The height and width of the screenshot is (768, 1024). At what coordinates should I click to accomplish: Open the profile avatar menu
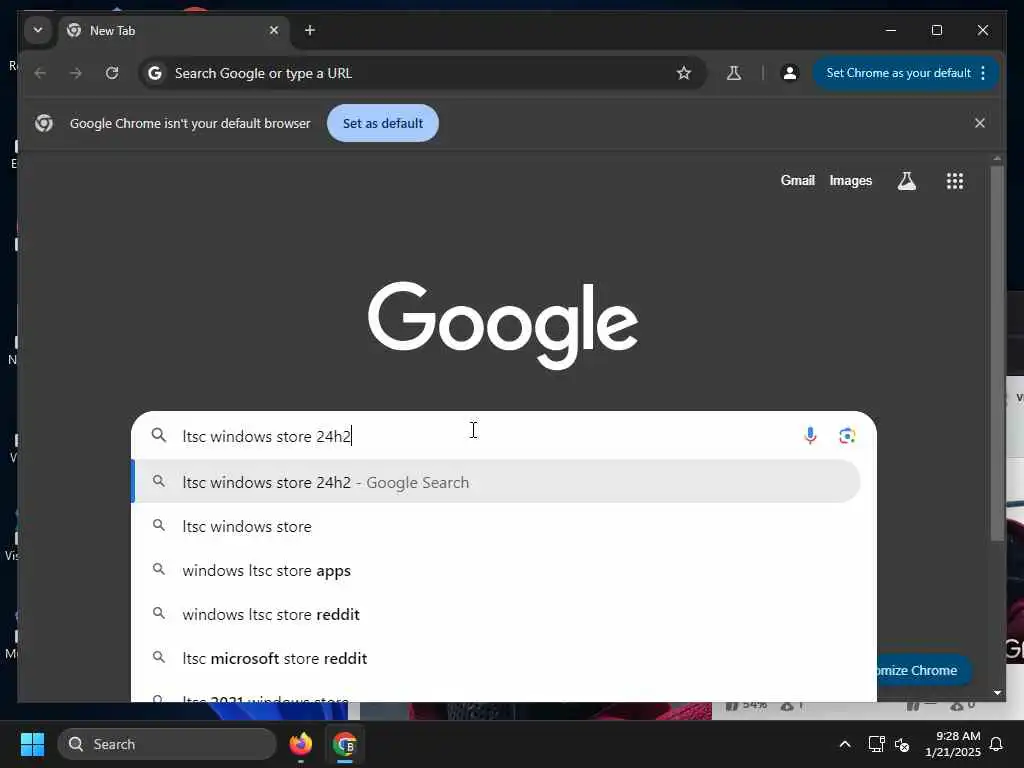[x=790, y=73]
